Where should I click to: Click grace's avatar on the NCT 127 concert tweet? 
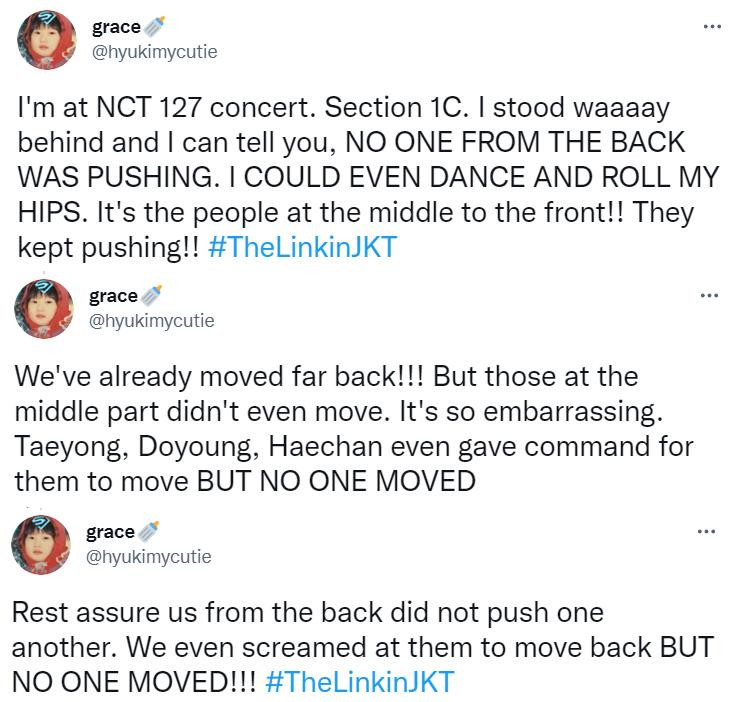(47, 41)
